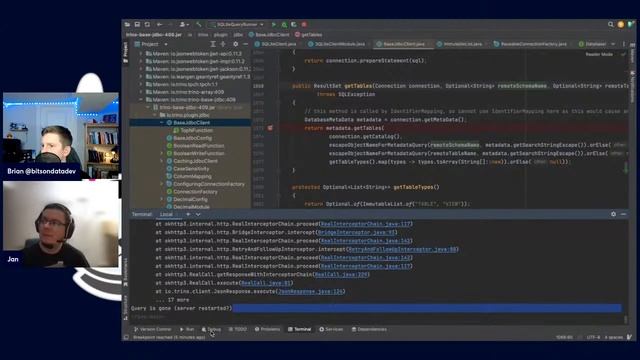The width and height of the screenshot is (640, 360).
Task: Expand the Maven geantyref library node
Action: point(141,77)
